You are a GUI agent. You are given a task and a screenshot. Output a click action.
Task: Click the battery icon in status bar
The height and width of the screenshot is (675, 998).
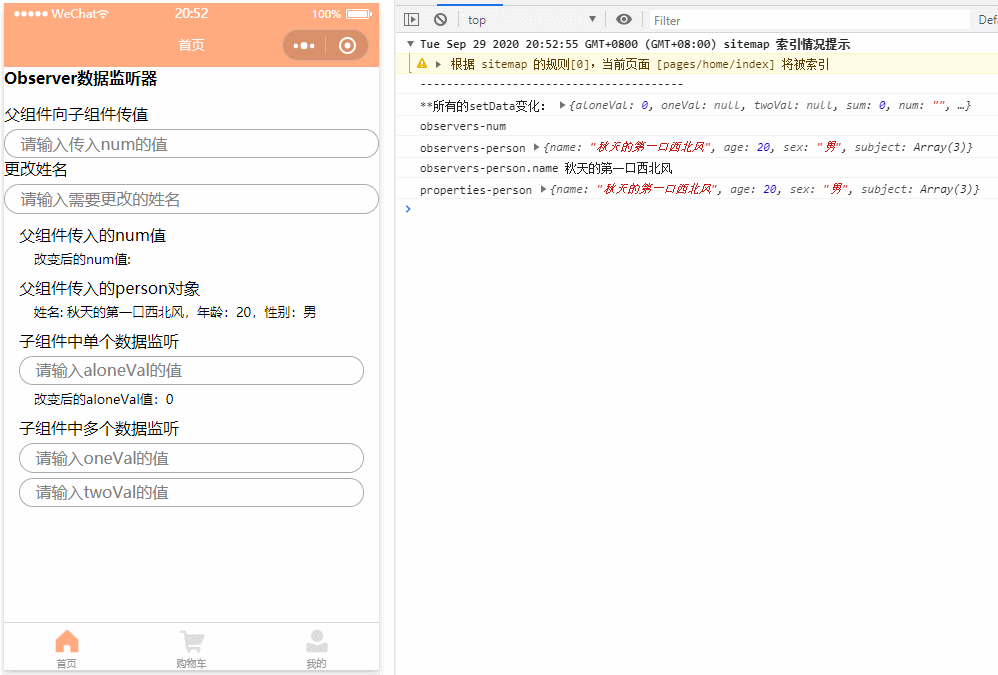(359, 14)
